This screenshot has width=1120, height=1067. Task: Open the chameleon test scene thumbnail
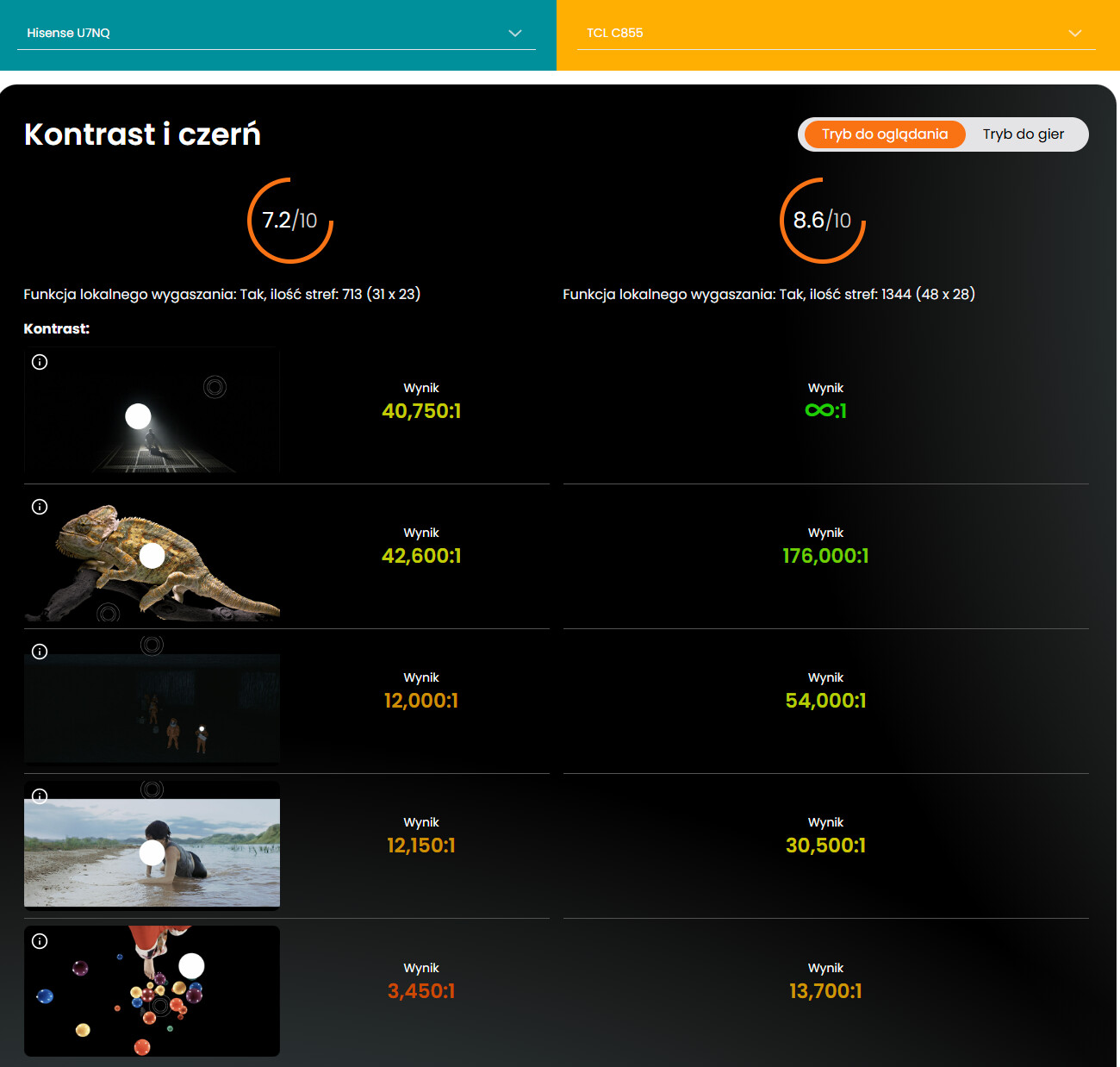click(152, 558)
